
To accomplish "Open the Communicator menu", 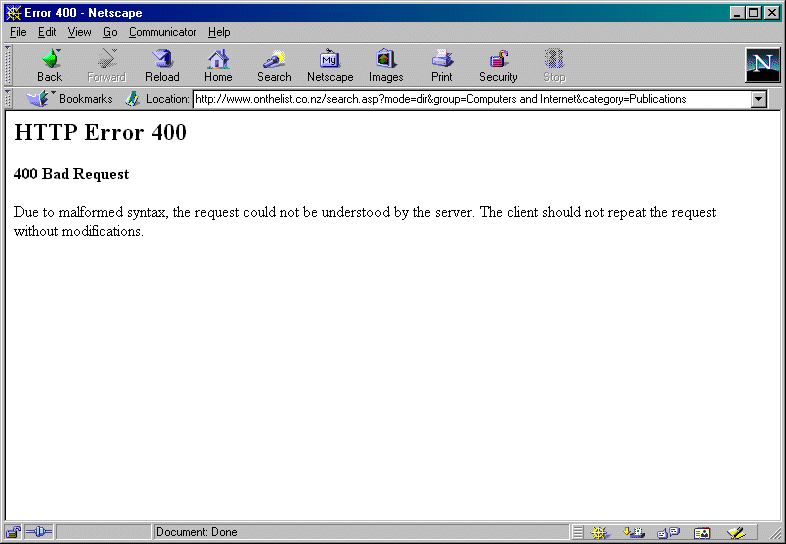I will tap(163, 32).
